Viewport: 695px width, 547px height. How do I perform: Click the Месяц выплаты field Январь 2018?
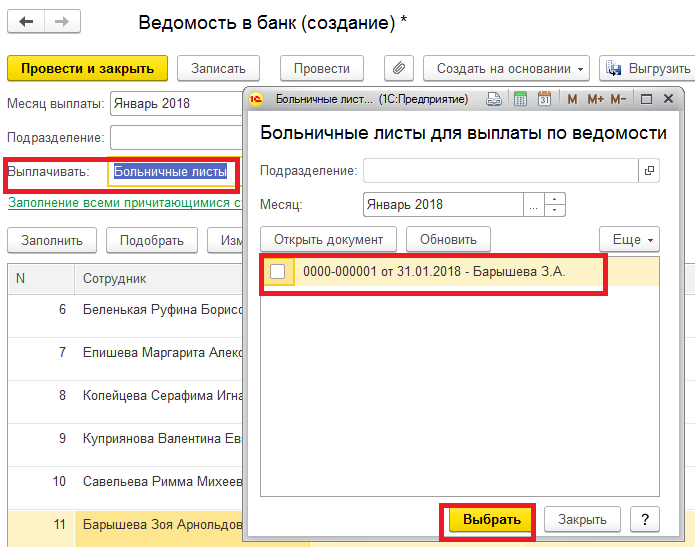pos(176,103)
